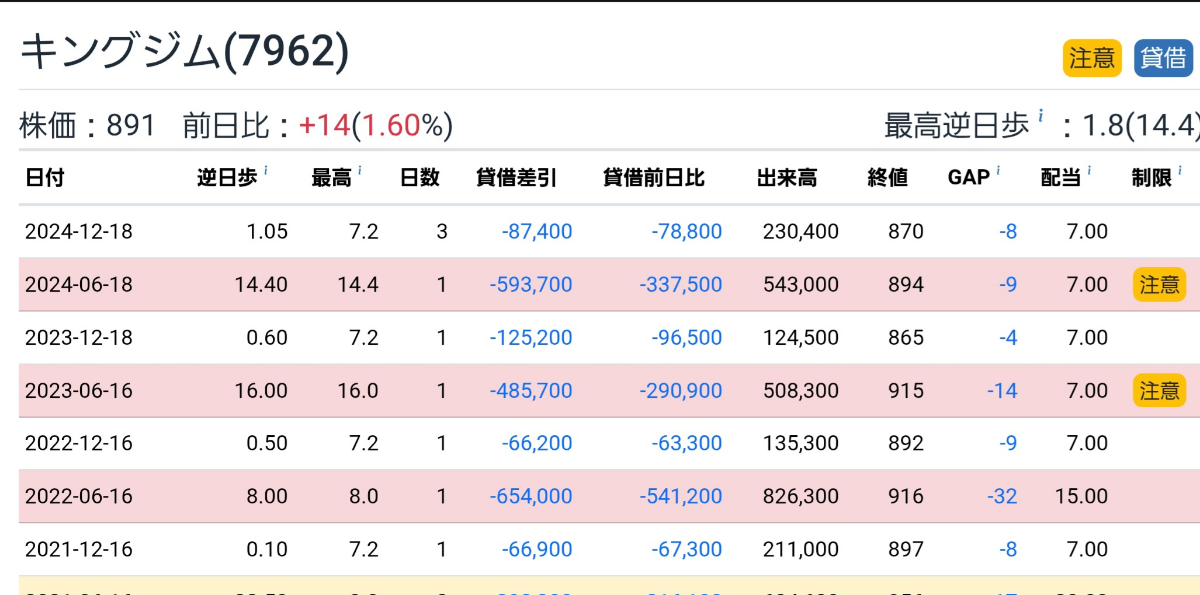Click the -541,200 貸借前日比 link
1200x595 pixels.
pyautogui.click(x=680, y=496)
